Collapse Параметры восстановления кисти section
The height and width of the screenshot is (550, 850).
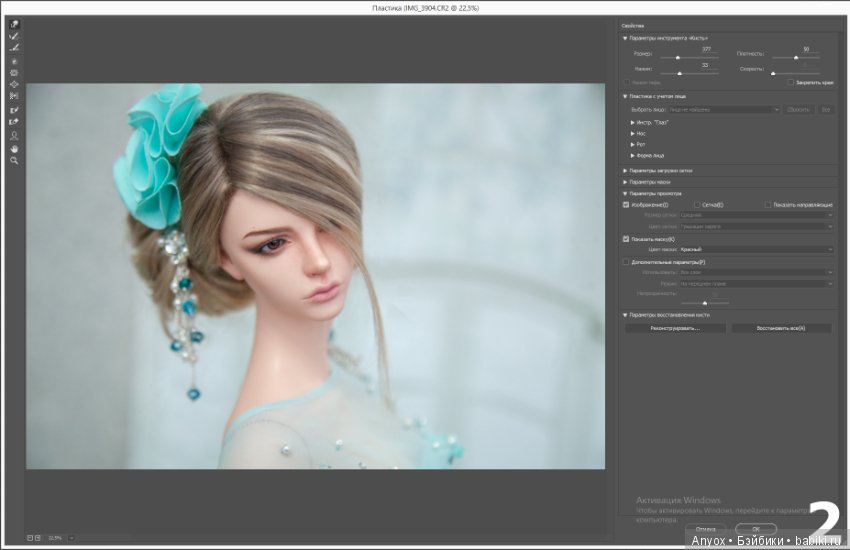625,315
